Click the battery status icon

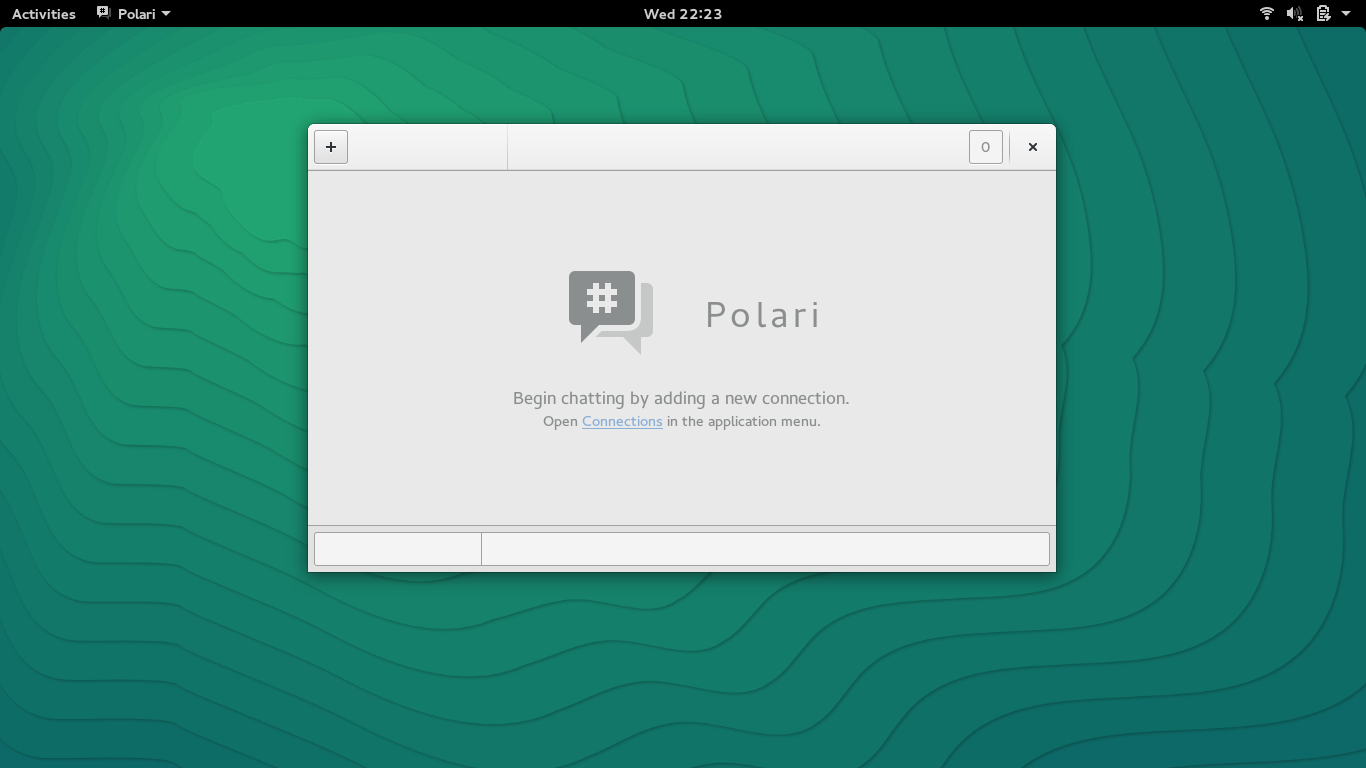click(1323, 13)
